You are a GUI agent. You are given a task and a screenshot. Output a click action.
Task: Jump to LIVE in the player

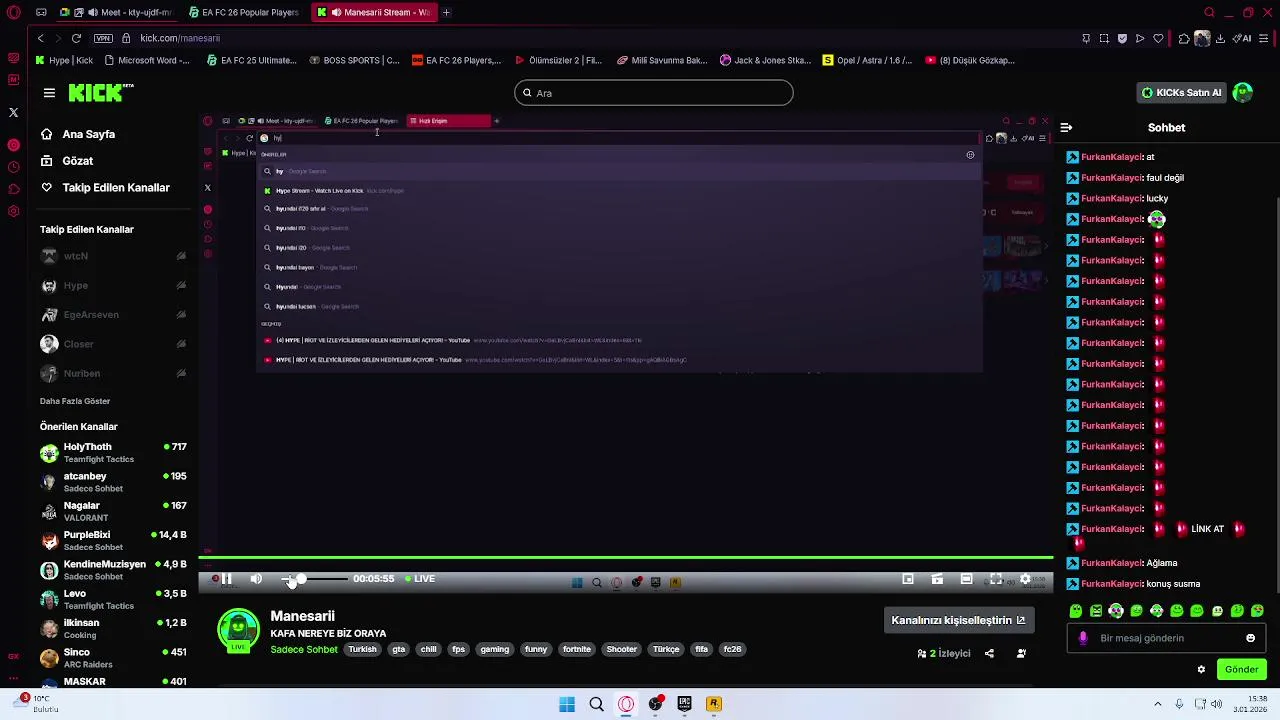tap(420, 579)
